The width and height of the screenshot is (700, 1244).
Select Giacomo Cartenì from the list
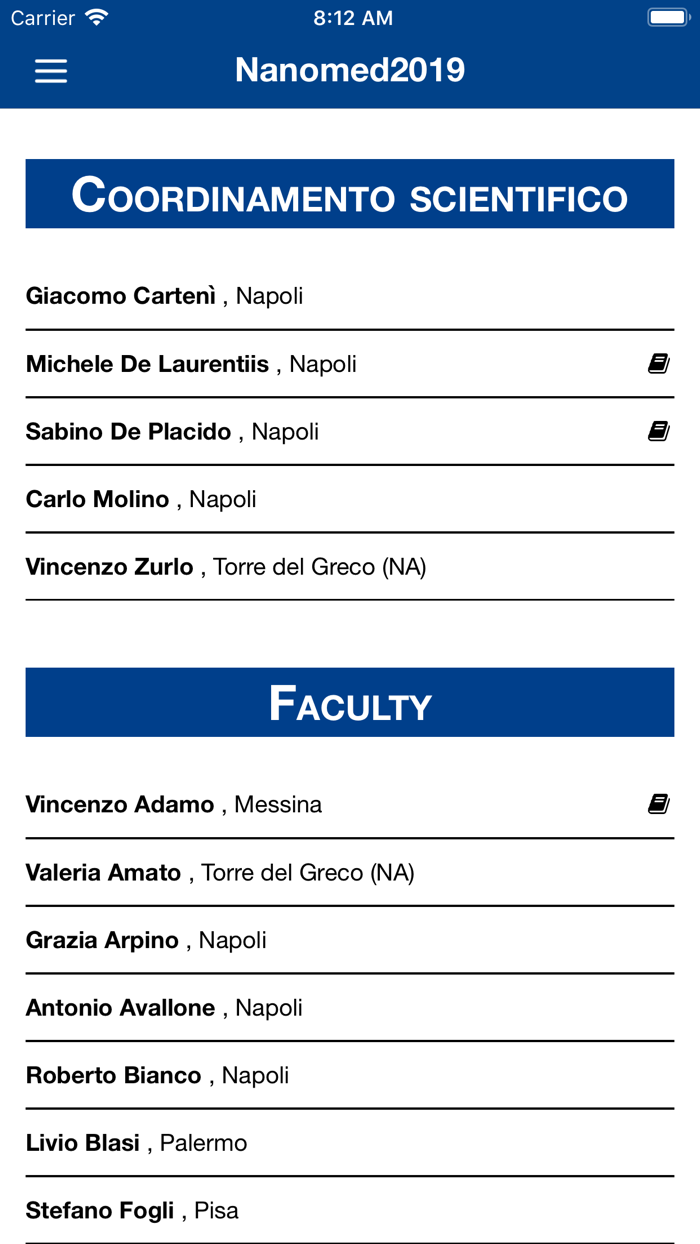165,296
